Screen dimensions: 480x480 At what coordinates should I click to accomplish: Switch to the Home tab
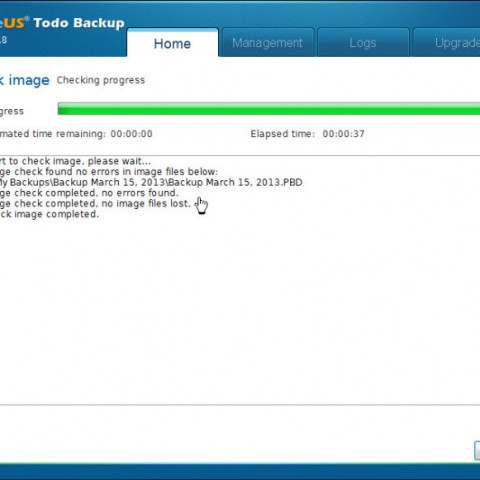tap(172, 43)
